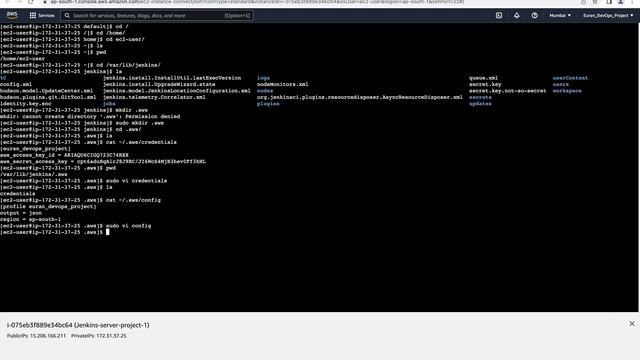
Task: Click the AsyncResourceDisposer.xml file name
Action: tap(360, 98)
